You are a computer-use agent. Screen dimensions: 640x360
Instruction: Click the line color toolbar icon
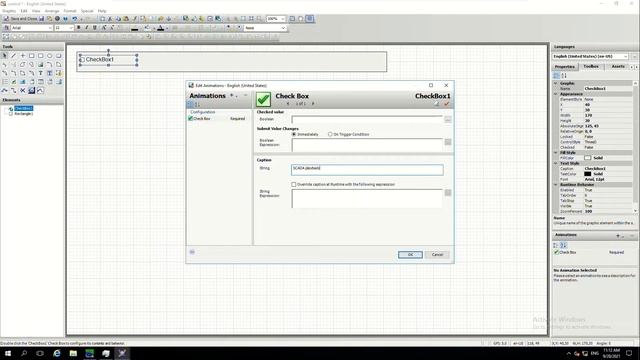pyautogui.click(x=135, y=28)
